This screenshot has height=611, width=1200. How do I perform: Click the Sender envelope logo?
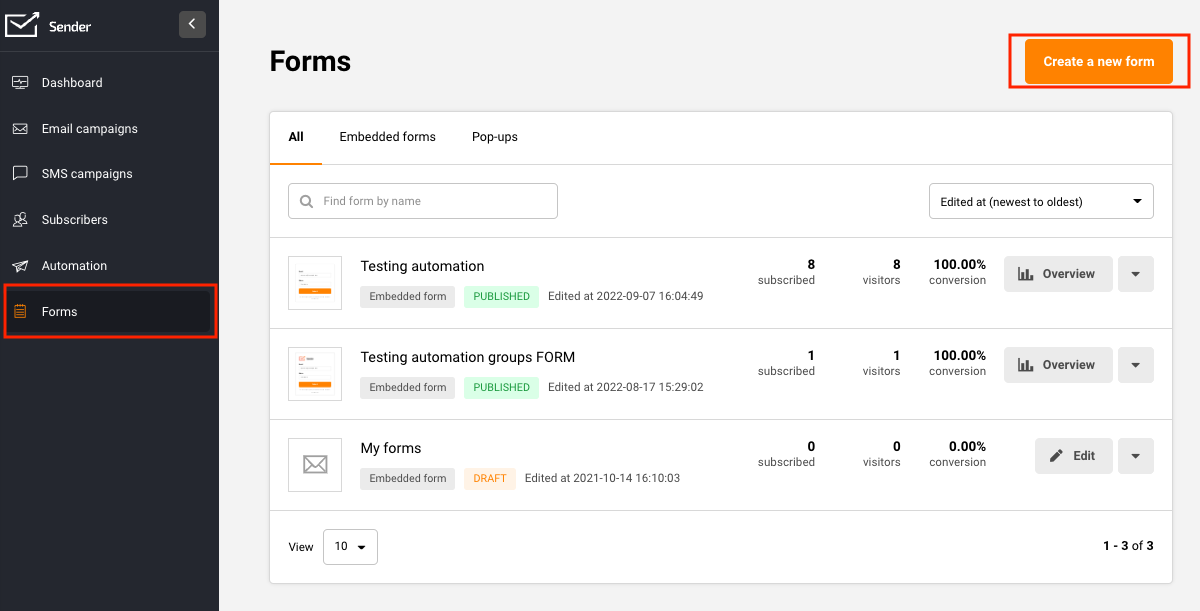22,25
